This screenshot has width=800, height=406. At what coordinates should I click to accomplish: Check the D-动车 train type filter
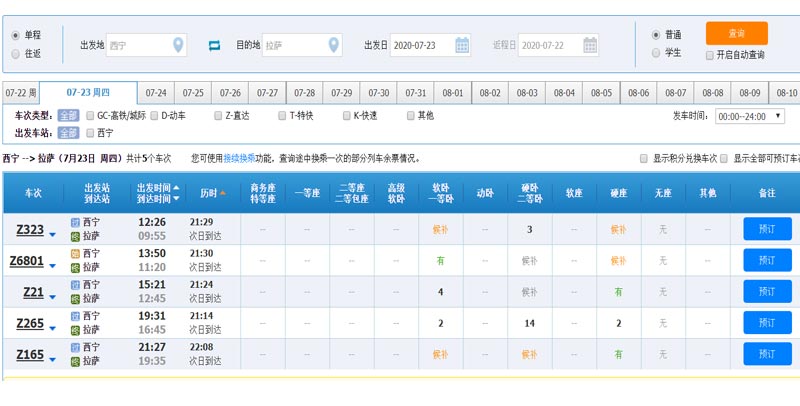pos(154,116)
